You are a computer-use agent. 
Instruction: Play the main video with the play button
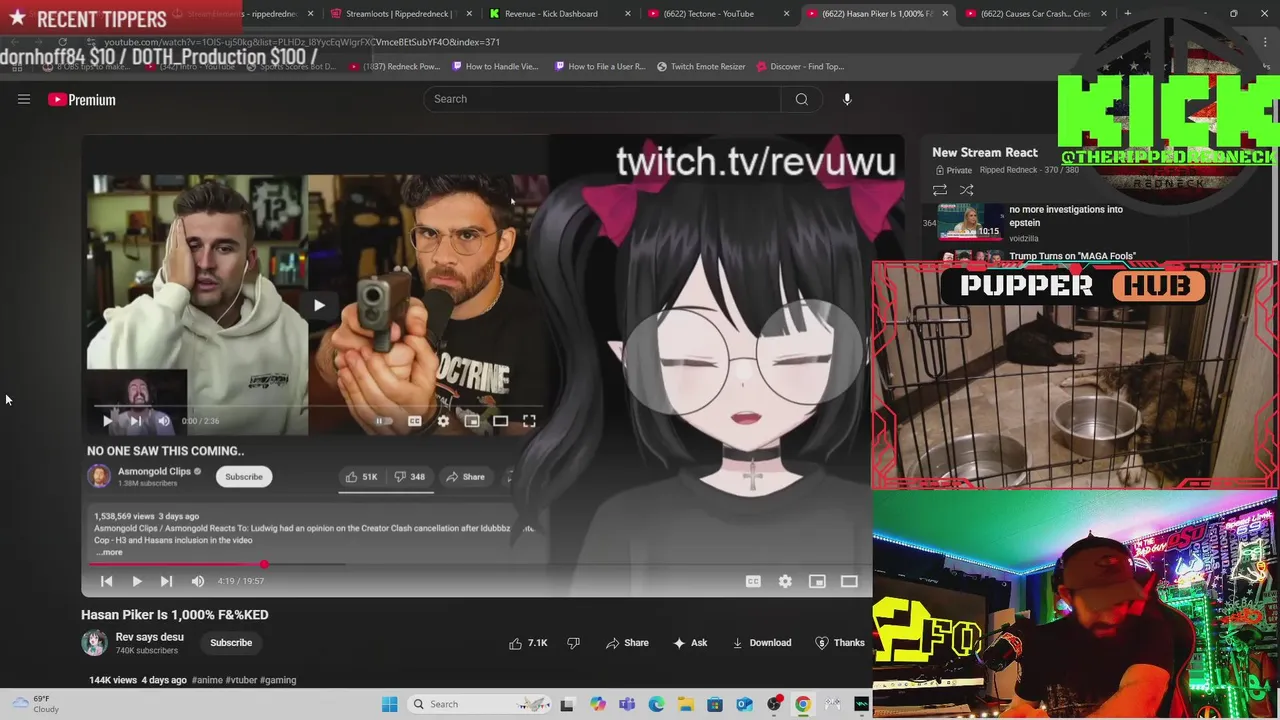(137, 581)
